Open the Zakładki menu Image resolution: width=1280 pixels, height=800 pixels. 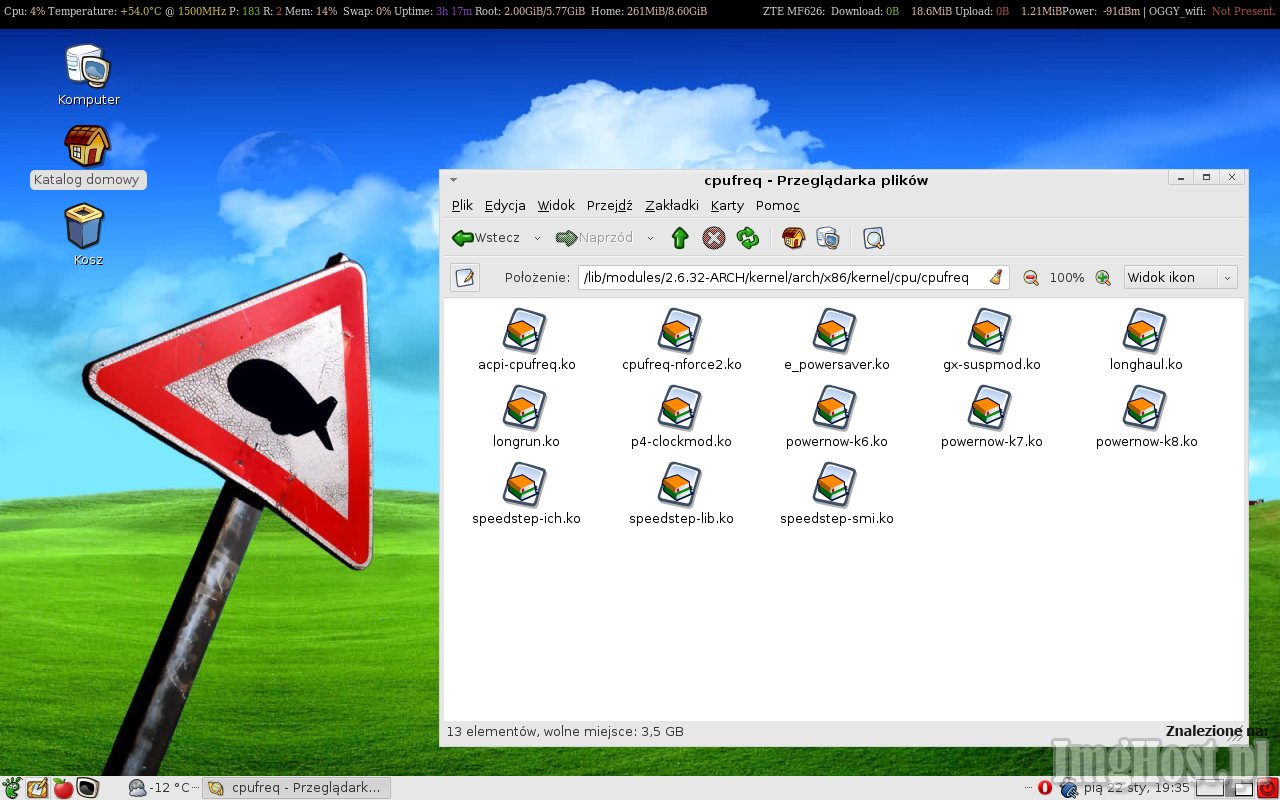[672, 205]
